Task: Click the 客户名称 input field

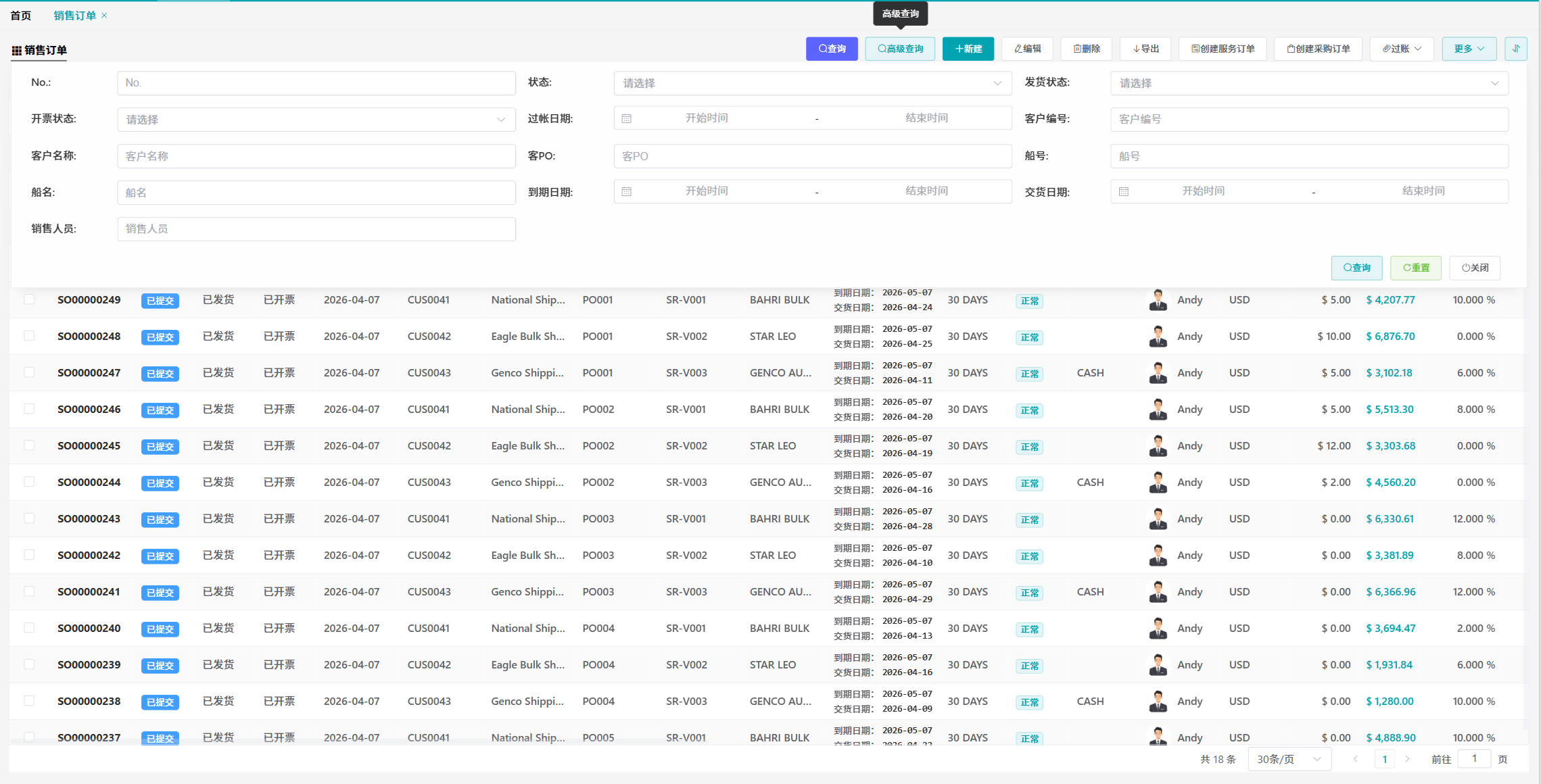Action: pos(316,156)
